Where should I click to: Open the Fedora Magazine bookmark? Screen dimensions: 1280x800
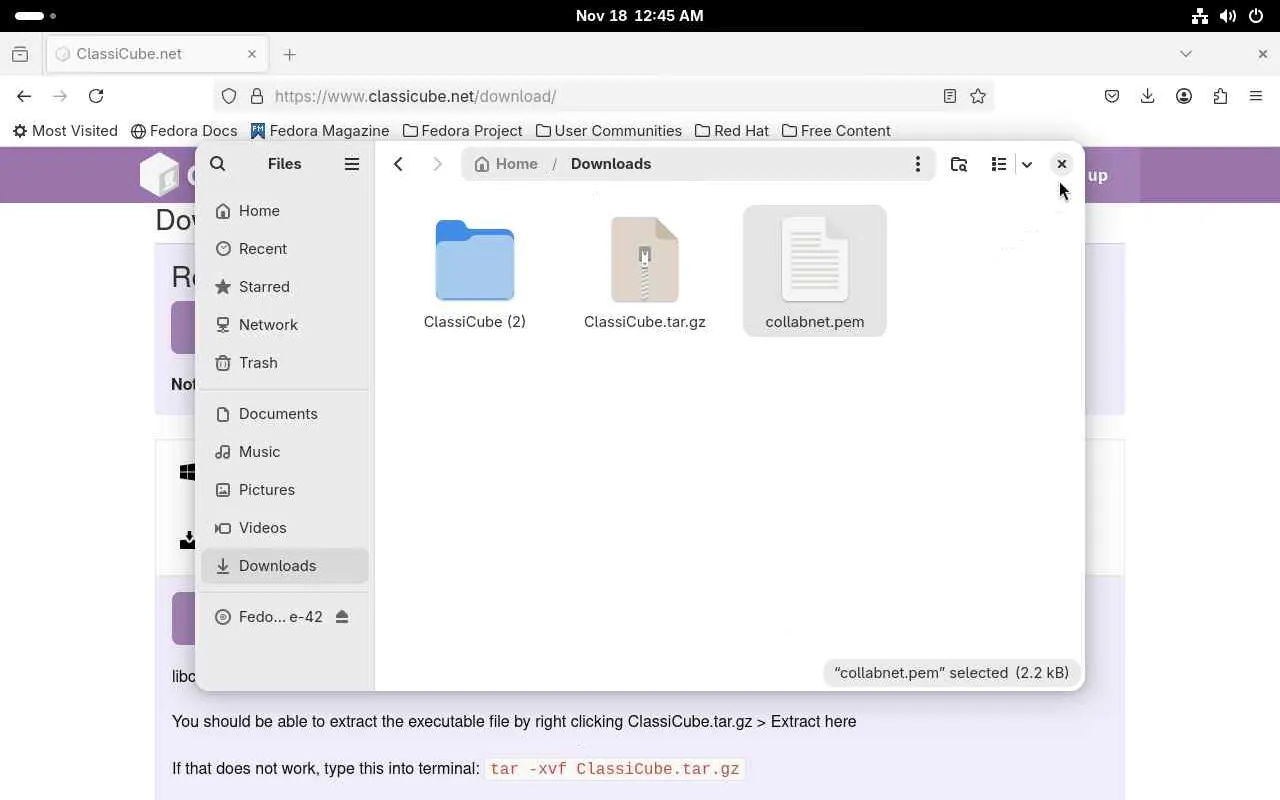coord(320,131)
